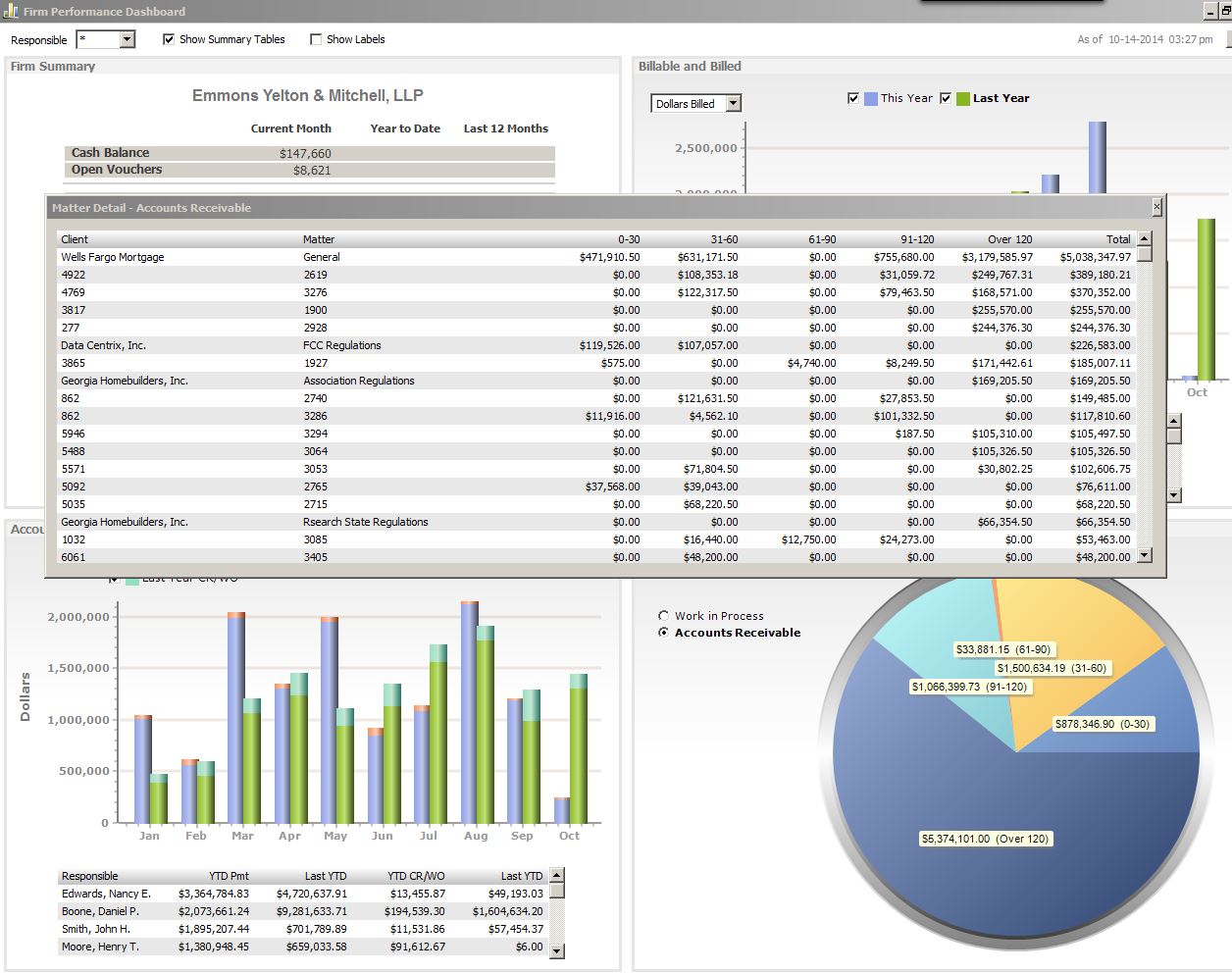Click the Year to Date column heading
Viewport: 1232px width, 973px height.
click(x=405, y=128)
